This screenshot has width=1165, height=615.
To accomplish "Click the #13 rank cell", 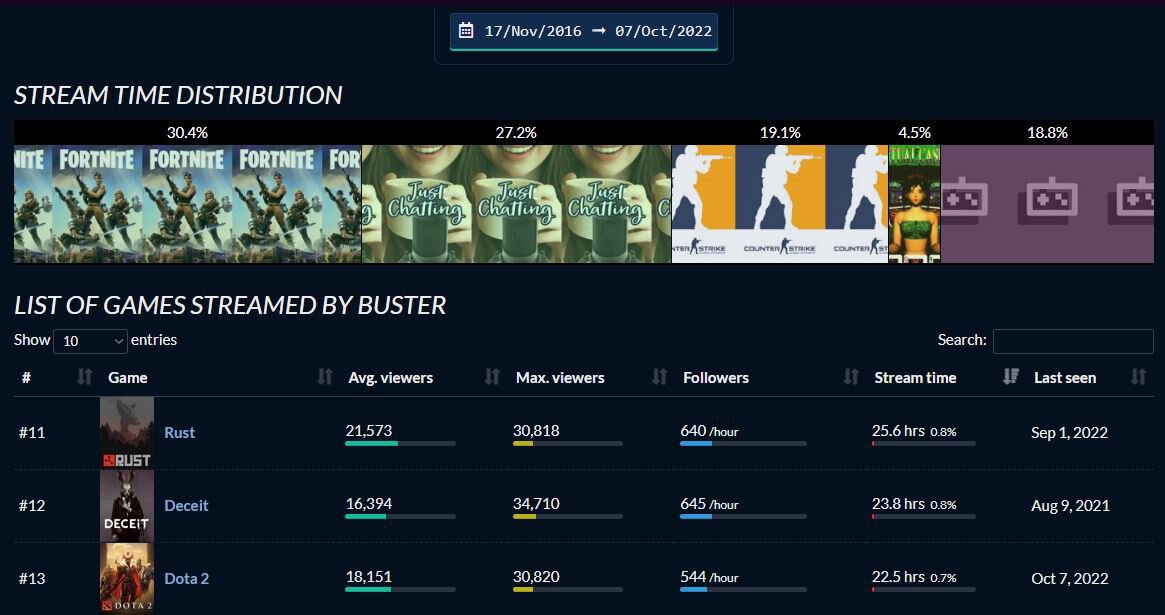I will point(32,578).
